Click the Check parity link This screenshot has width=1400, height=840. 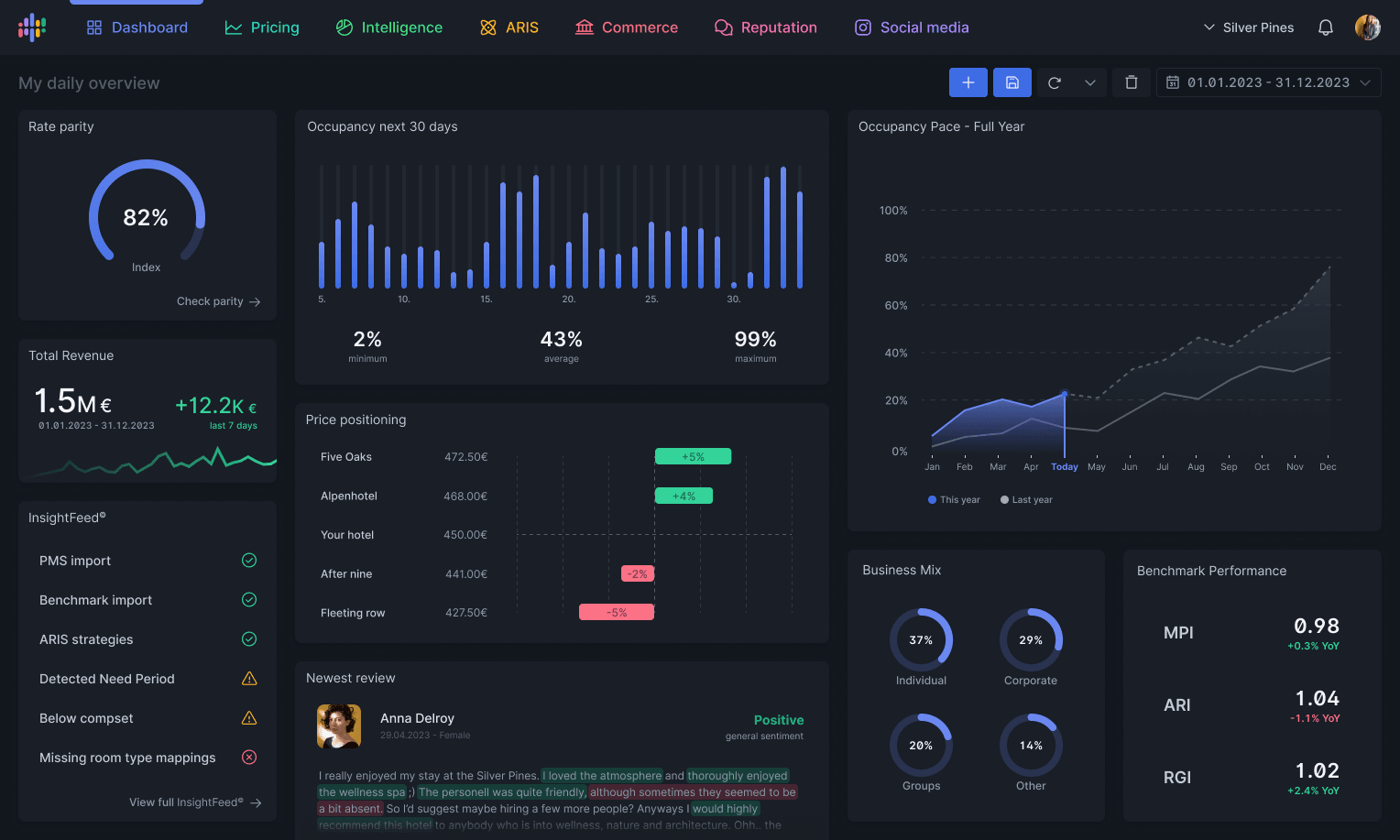click(218, 300)
